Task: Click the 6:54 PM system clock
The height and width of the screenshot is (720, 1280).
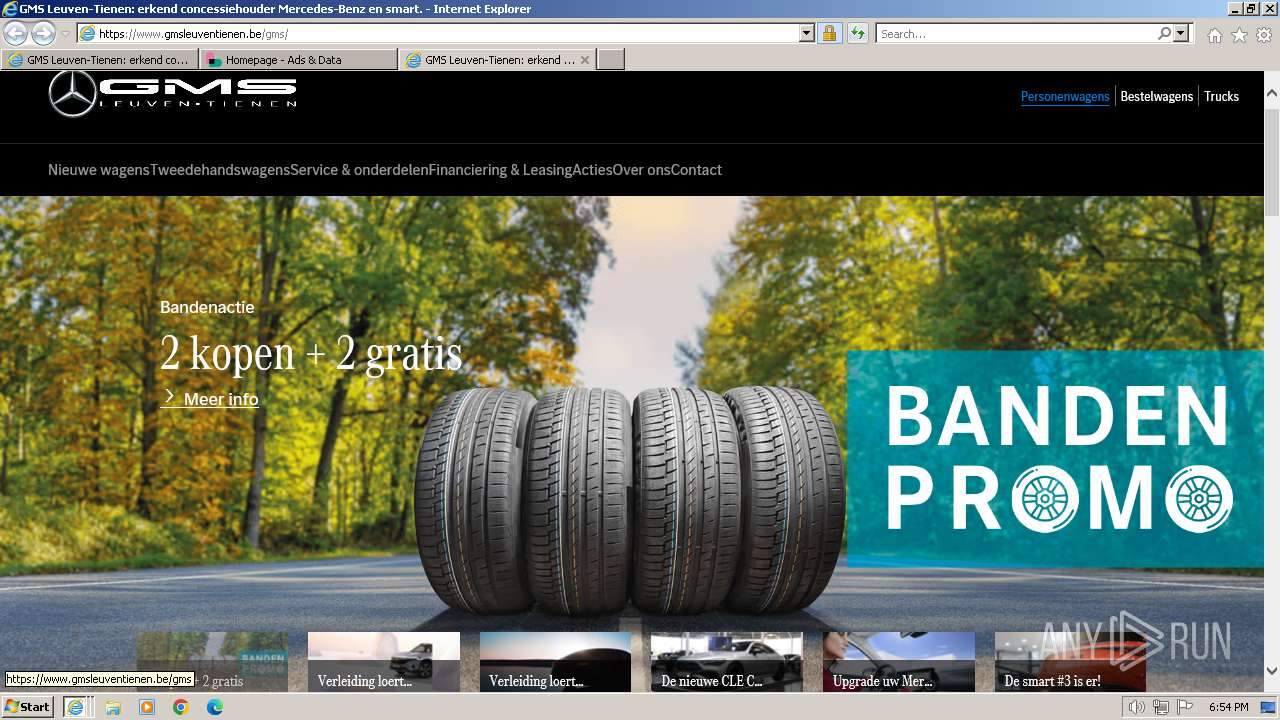Action: (x=1228, y=707)
